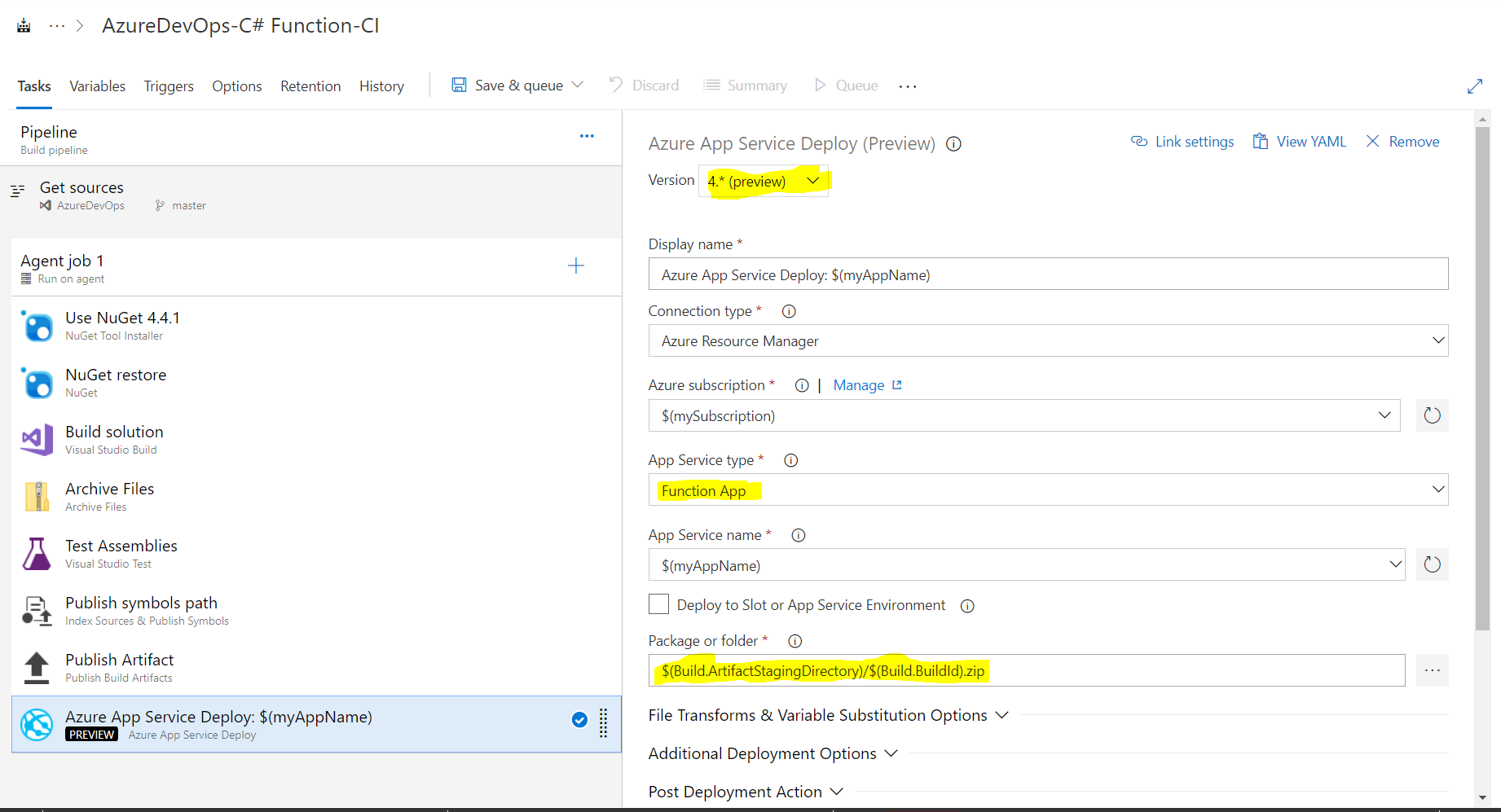Click the Archive Files zipper icon

click(37, 496)
